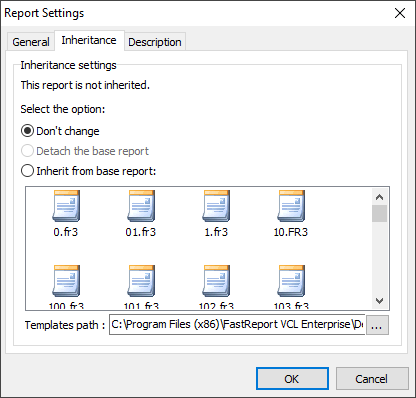Open the browse button for Templates path

[377, 325]
